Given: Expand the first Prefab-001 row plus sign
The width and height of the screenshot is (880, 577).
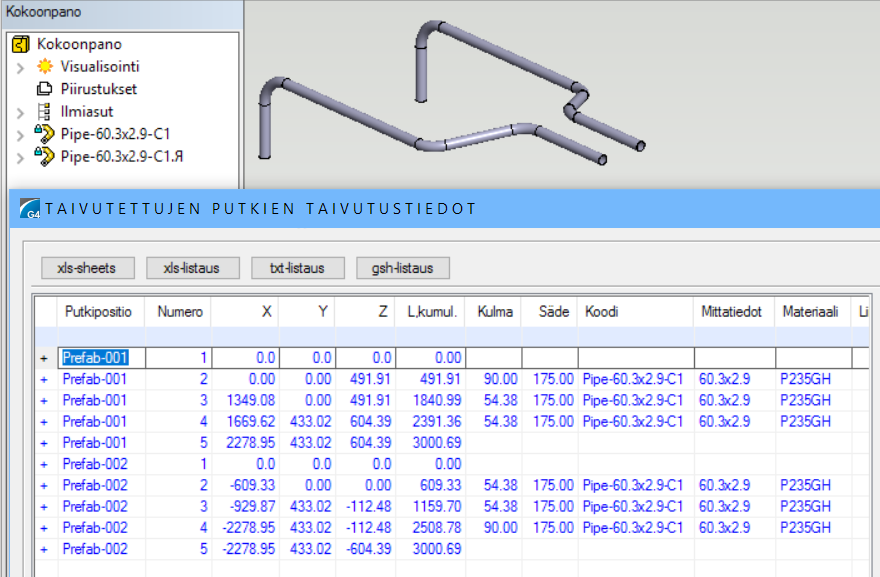Looking at the screenshot, I should point(43,358).
